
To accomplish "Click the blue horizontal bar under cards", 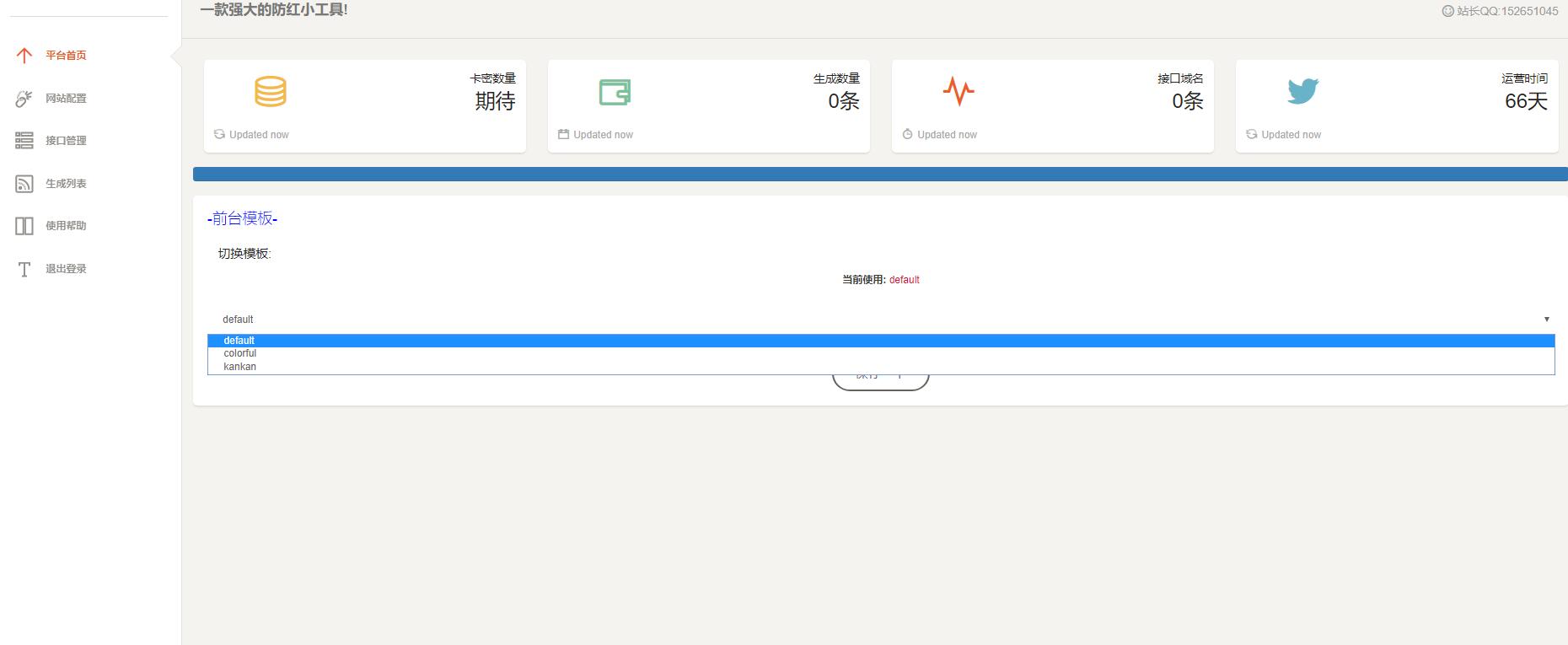I will [x=880, y=175].
